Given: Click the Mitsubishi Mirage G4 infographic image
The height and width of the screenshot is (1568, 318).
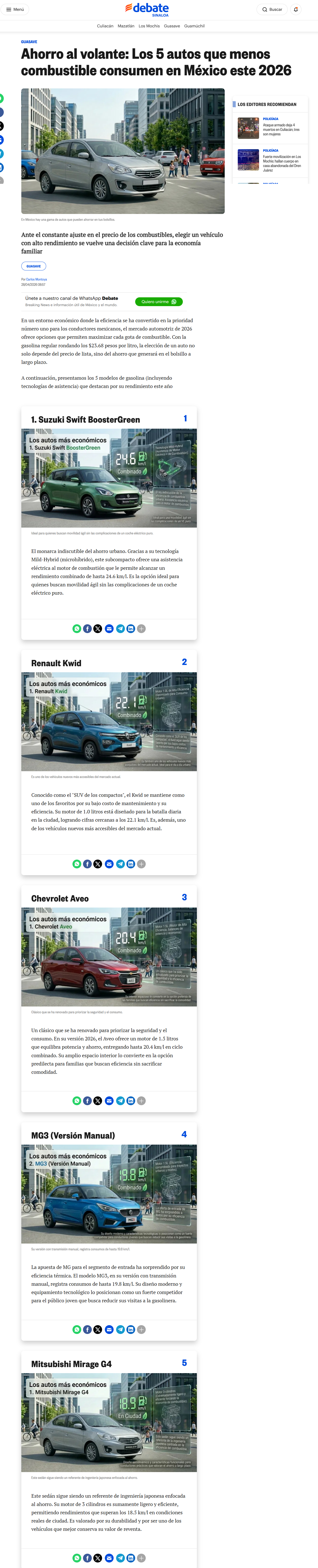Looking at the screenshot, I should [109, 1423].
